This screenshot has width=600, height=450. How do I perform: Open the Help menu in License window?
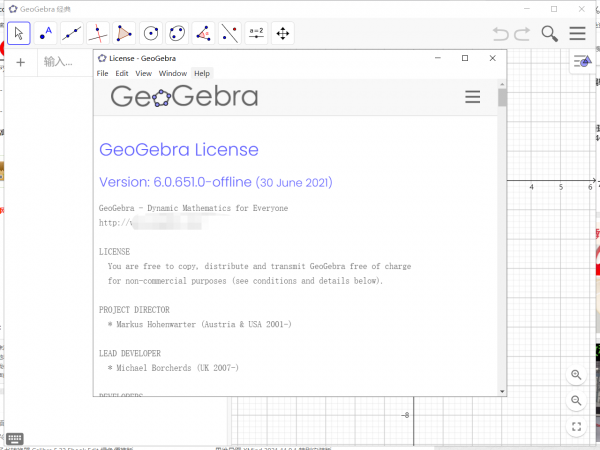(202, 73)
